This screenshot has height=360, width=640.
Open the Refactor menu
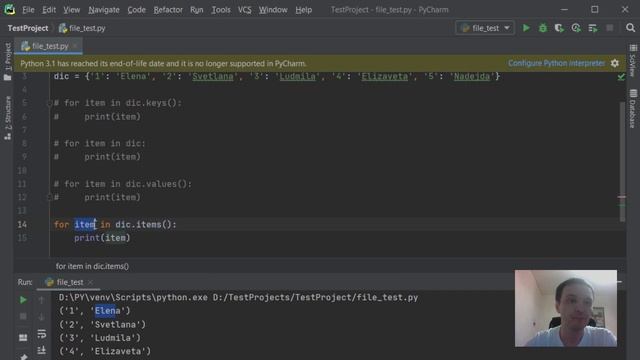(x=168, y=10)
